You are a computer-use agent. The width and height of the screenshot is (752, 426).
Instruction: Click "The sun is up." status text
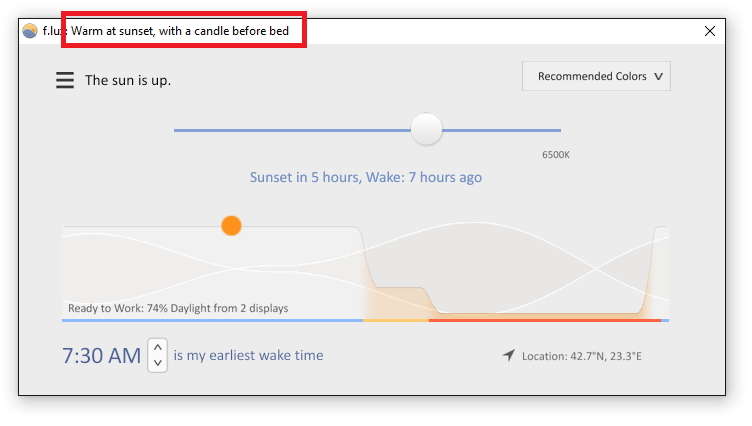pos(128,81)
